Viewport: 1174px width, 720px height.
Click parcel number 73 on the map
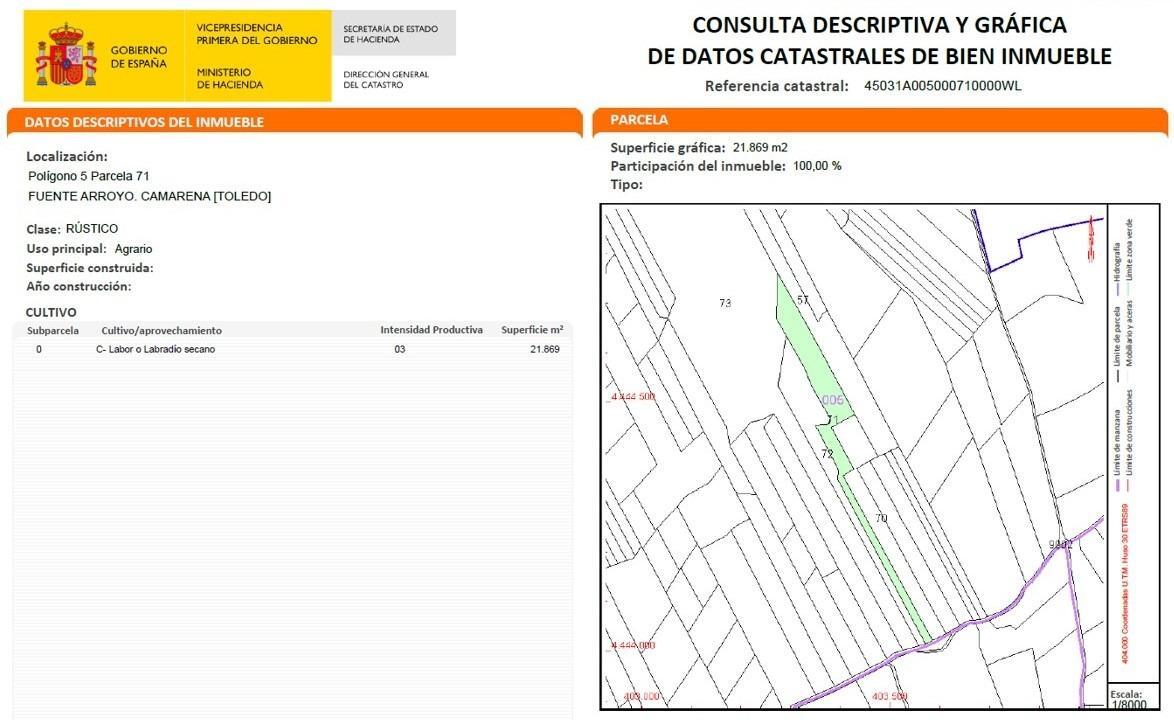click(725, 303)
